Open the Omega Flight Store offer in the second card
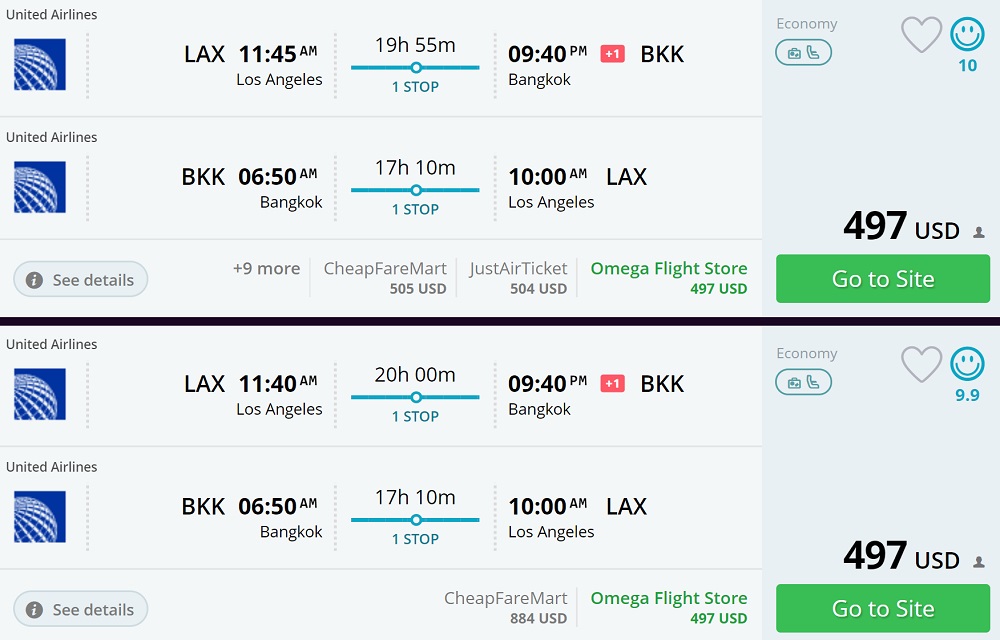Screen dimensions: 1000x640 pyautogui.click(x=668, y=608)
